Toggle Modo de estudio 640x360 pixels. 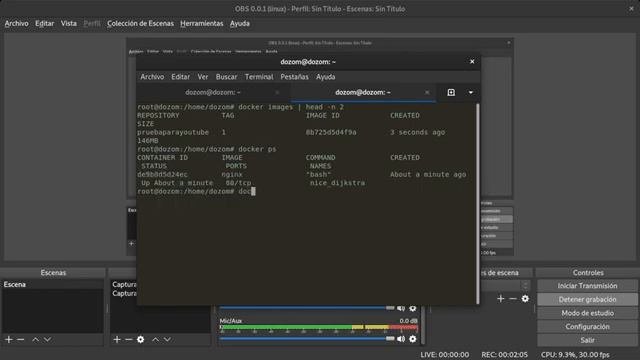point(587,313)
